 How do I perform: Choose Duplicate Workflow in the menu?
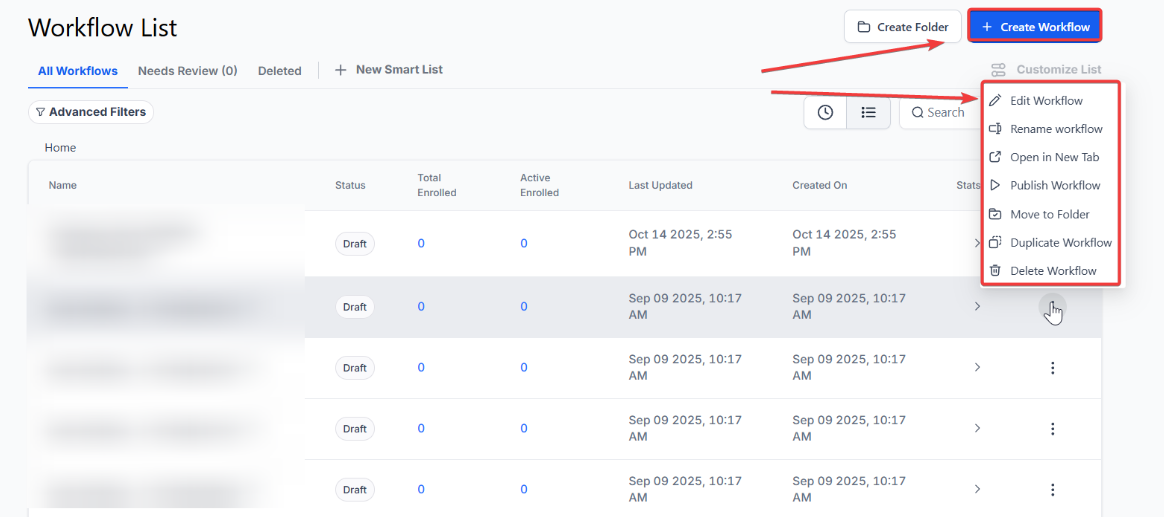[x=1060, y=242]
